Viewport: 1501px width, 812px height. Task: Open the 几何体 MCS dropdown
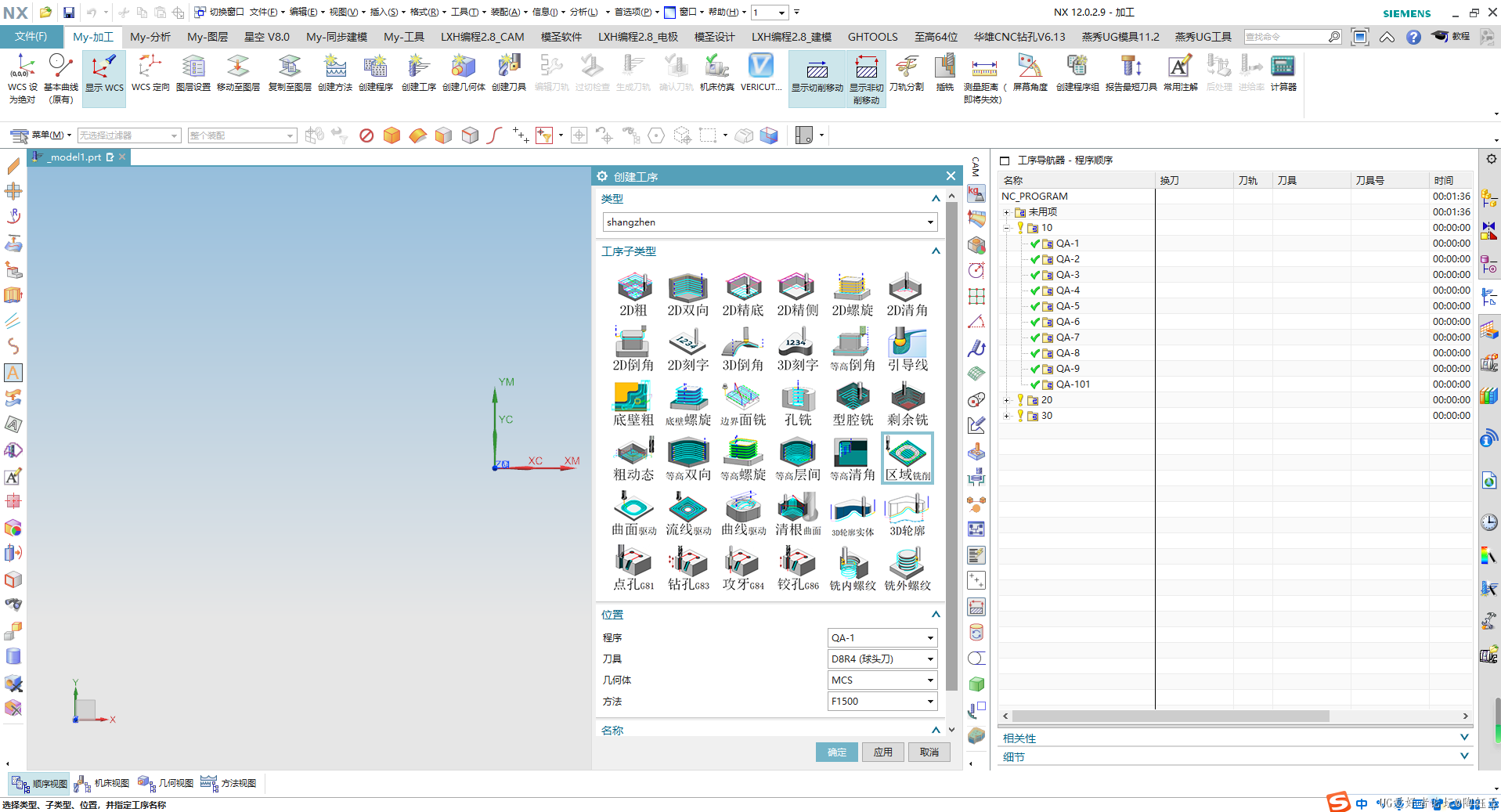[882, 680]
